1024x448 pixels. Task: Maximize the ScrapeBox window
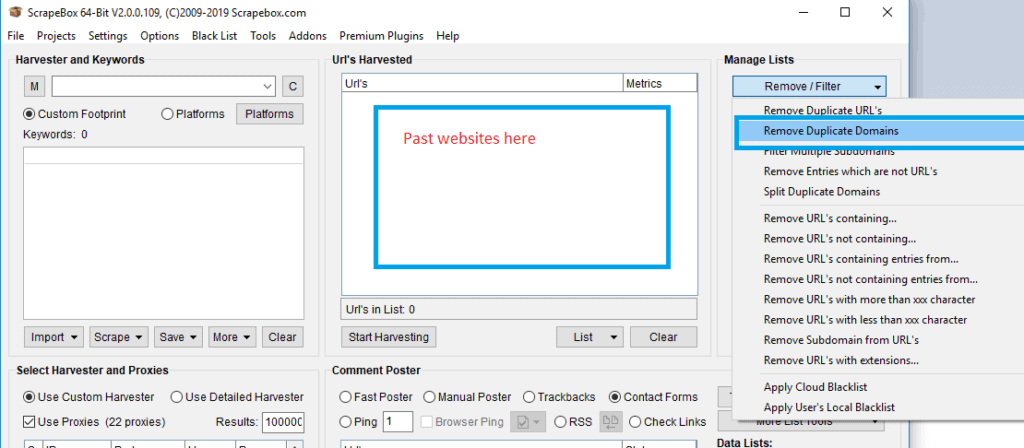[x=845, y=12]
